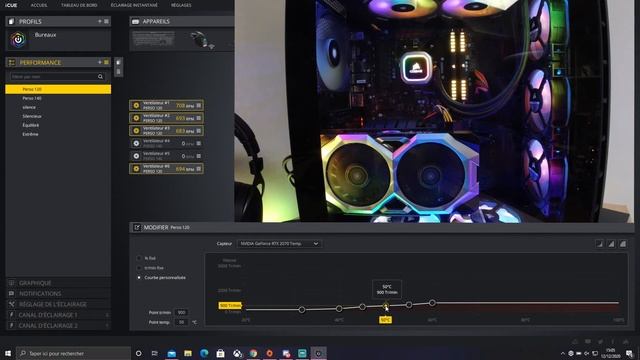Apply the quiet curve preset shape icon
Screen dimensions: 640x360
click(599, 244)
